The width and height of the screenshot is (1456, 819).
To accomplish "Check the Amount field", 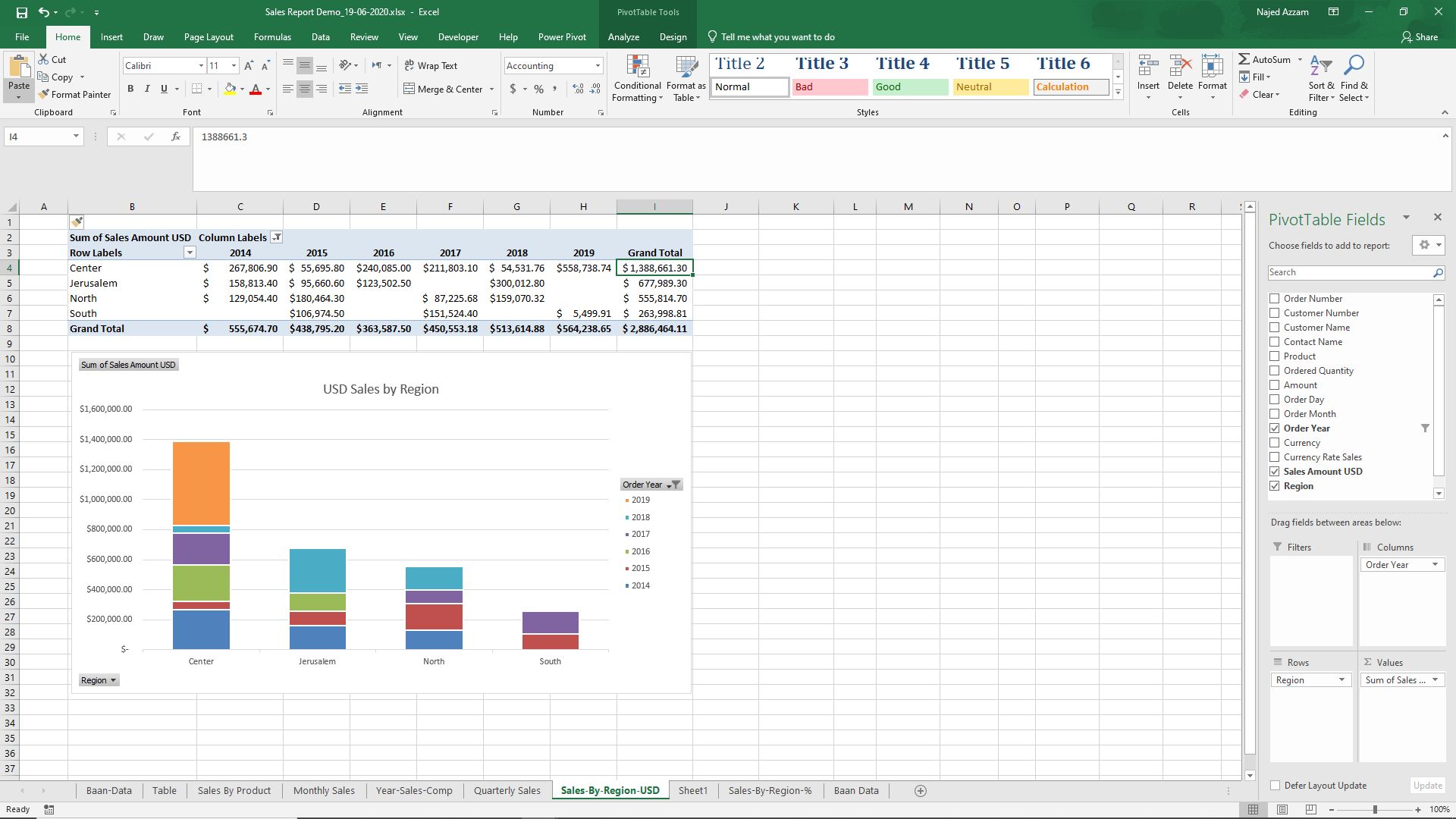I will pos(1275,385).
